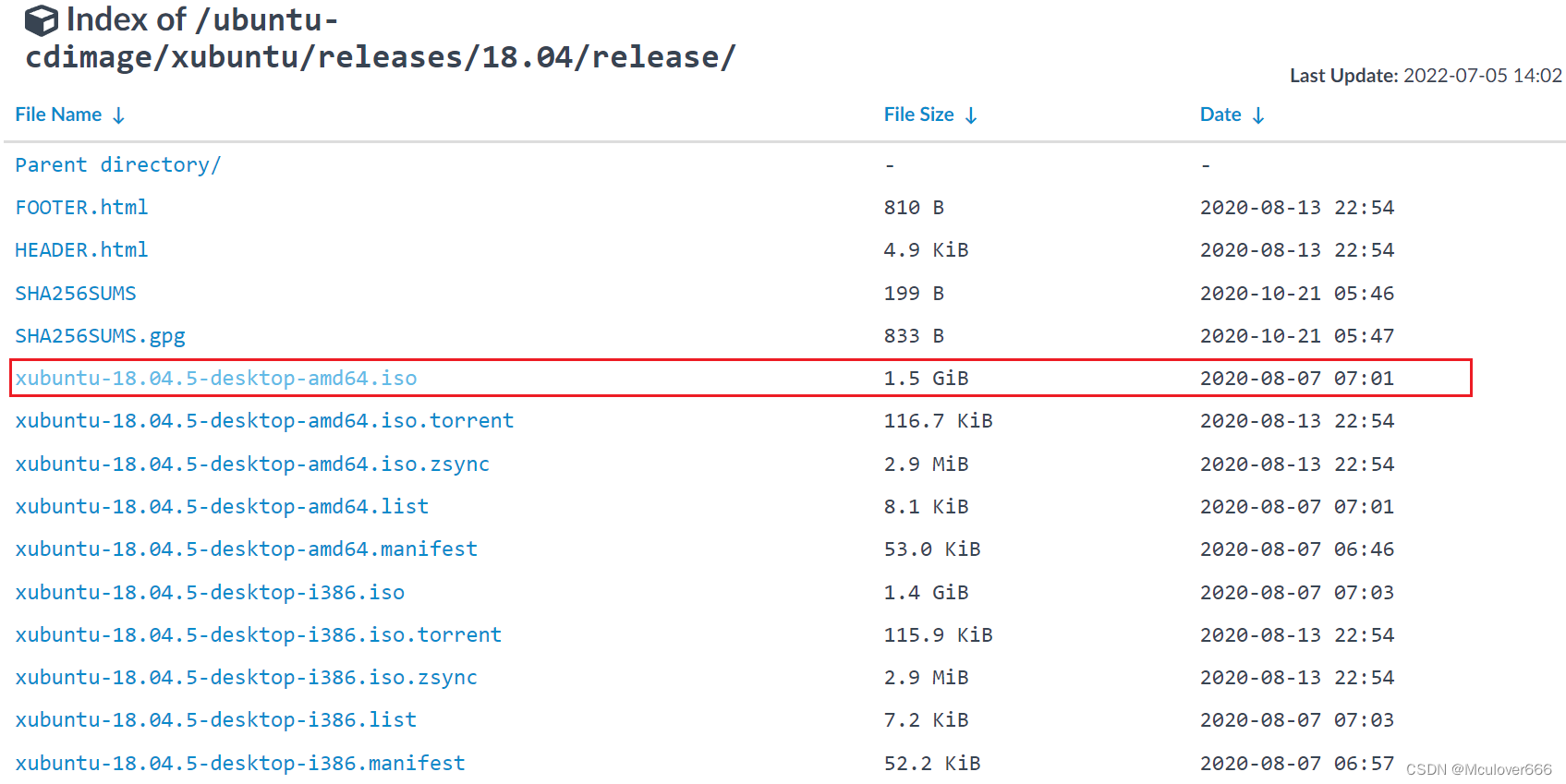Image resolution: width=1566 pixels, height=784 pixels.
Task: Sort by Date arrow icon
Action: (1258, 115)
